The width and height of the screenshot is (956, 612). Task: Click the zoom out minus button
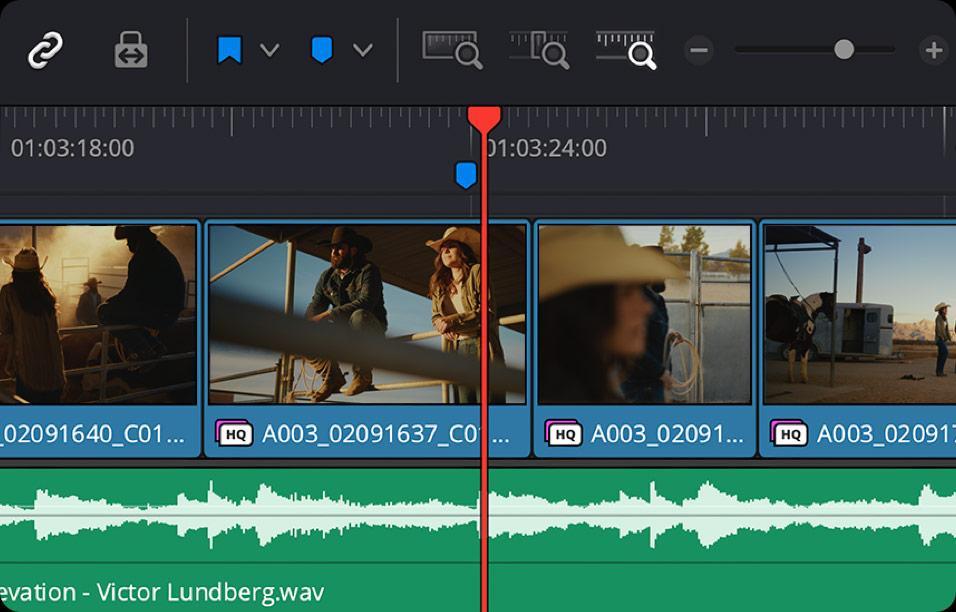[x=699, y=50]
